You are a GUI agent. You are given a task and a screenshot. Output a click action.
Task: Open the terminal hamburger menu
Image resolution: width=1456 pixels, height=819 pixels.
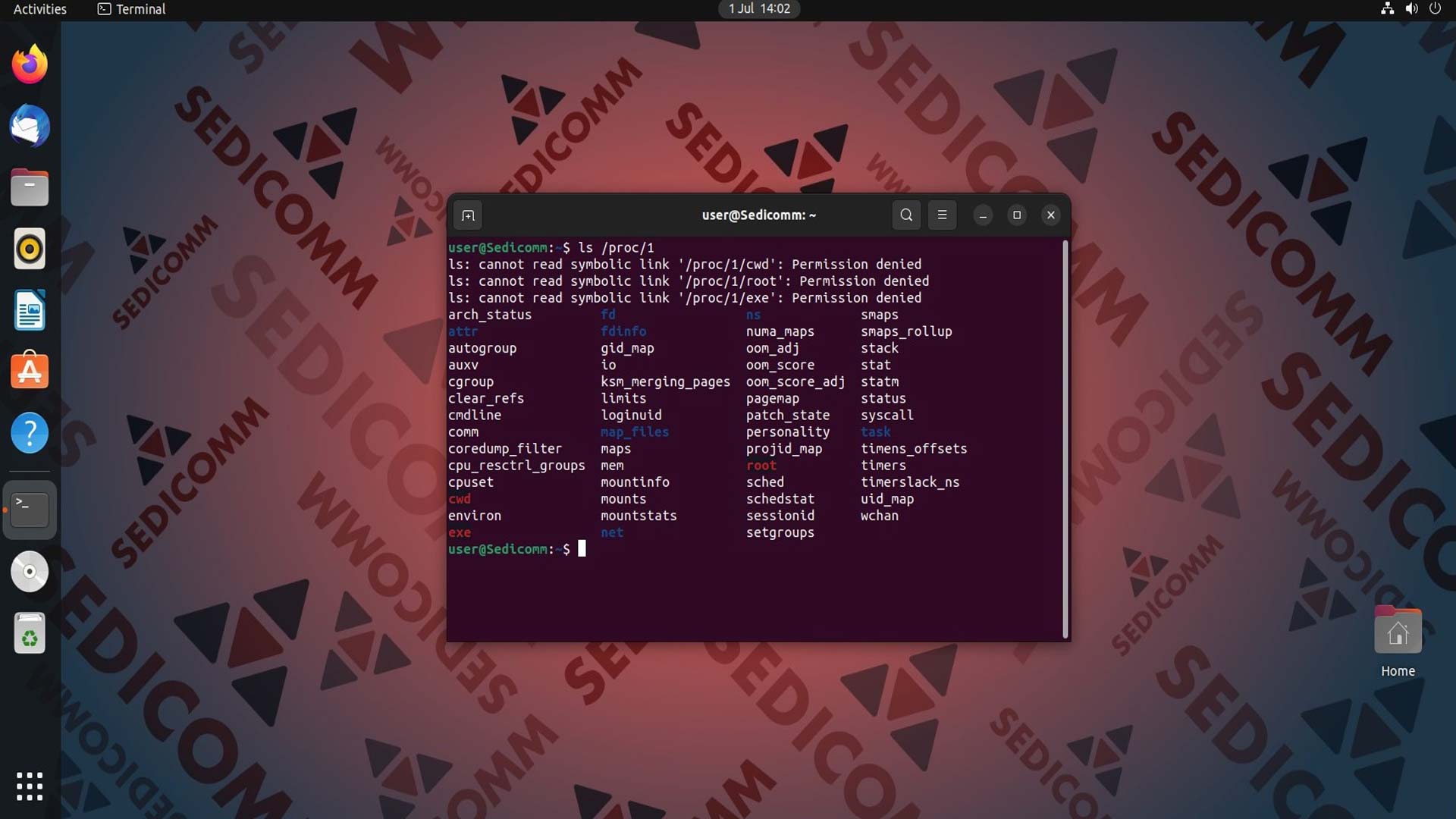pyautogui.click(x=942, y=215)
